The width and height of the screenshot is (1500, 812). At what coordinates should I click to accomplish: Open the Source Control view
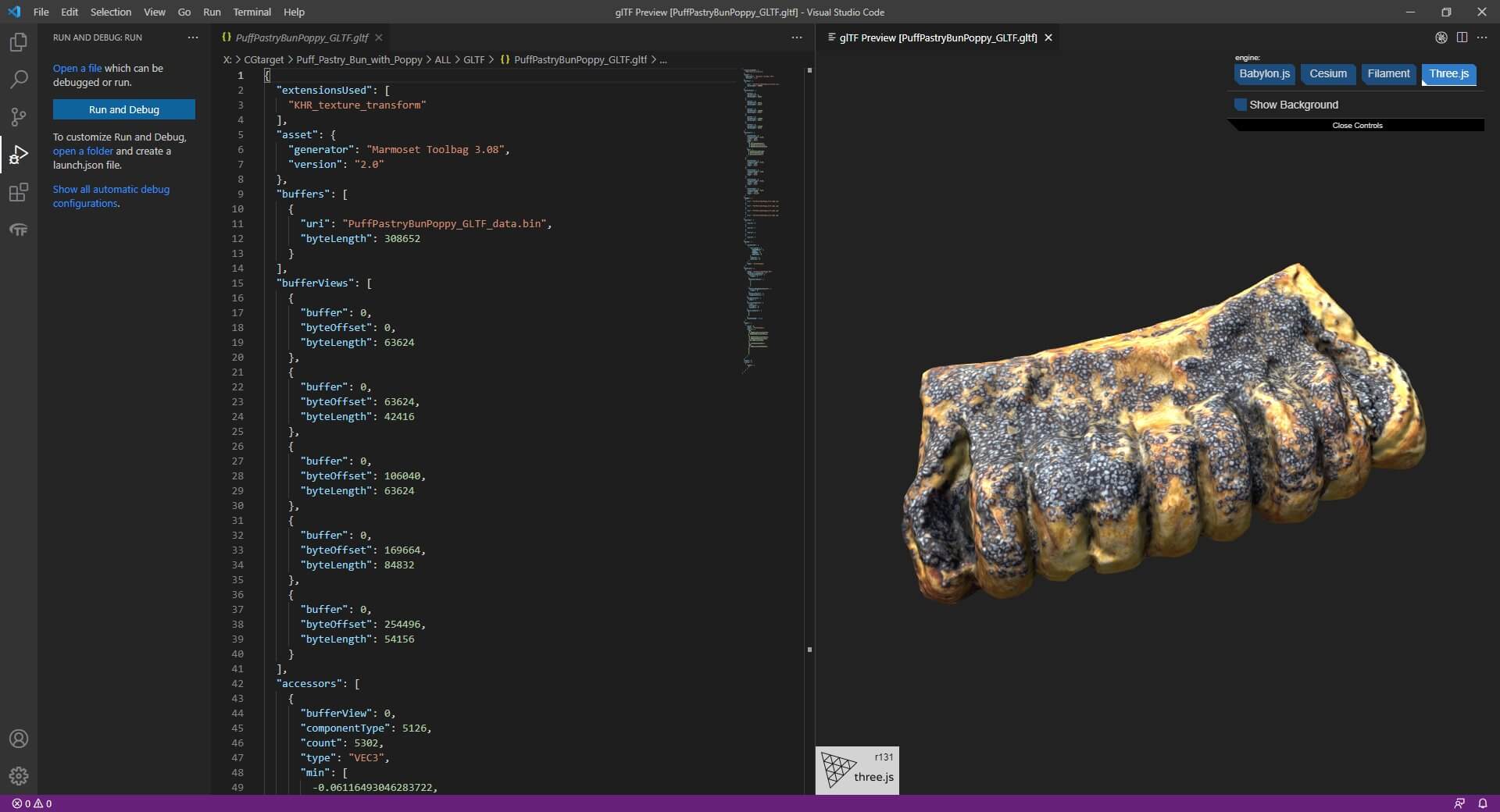18,117
